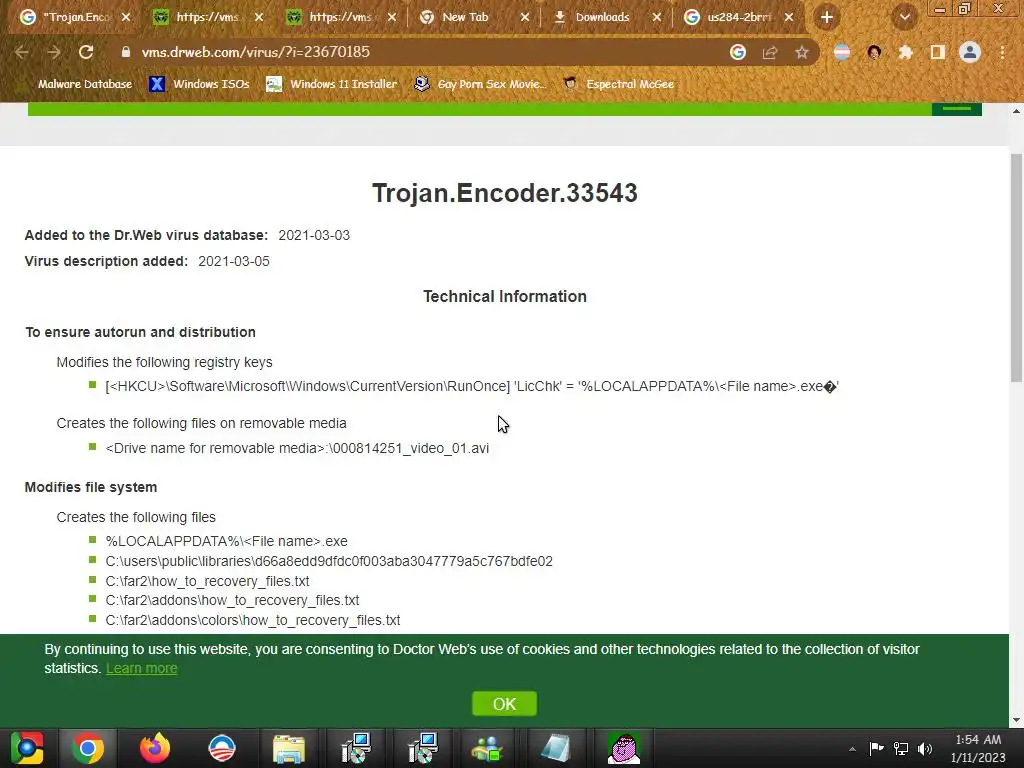The height and width of the screenshot is (768, 1024).
Task: Open Windows ISOs bookmark
Action: tap(199, 84)
